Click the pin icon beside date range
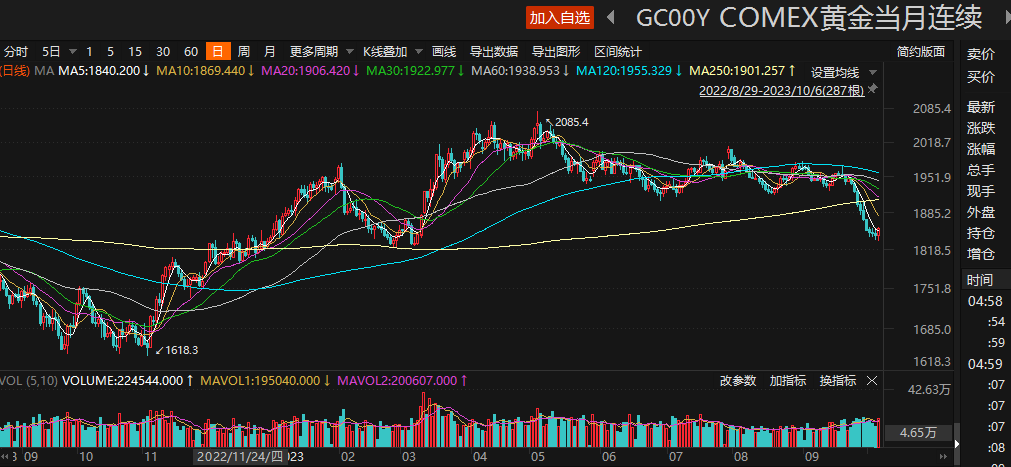The width and height of the screenshot is (1011, 467). (873, 90)
